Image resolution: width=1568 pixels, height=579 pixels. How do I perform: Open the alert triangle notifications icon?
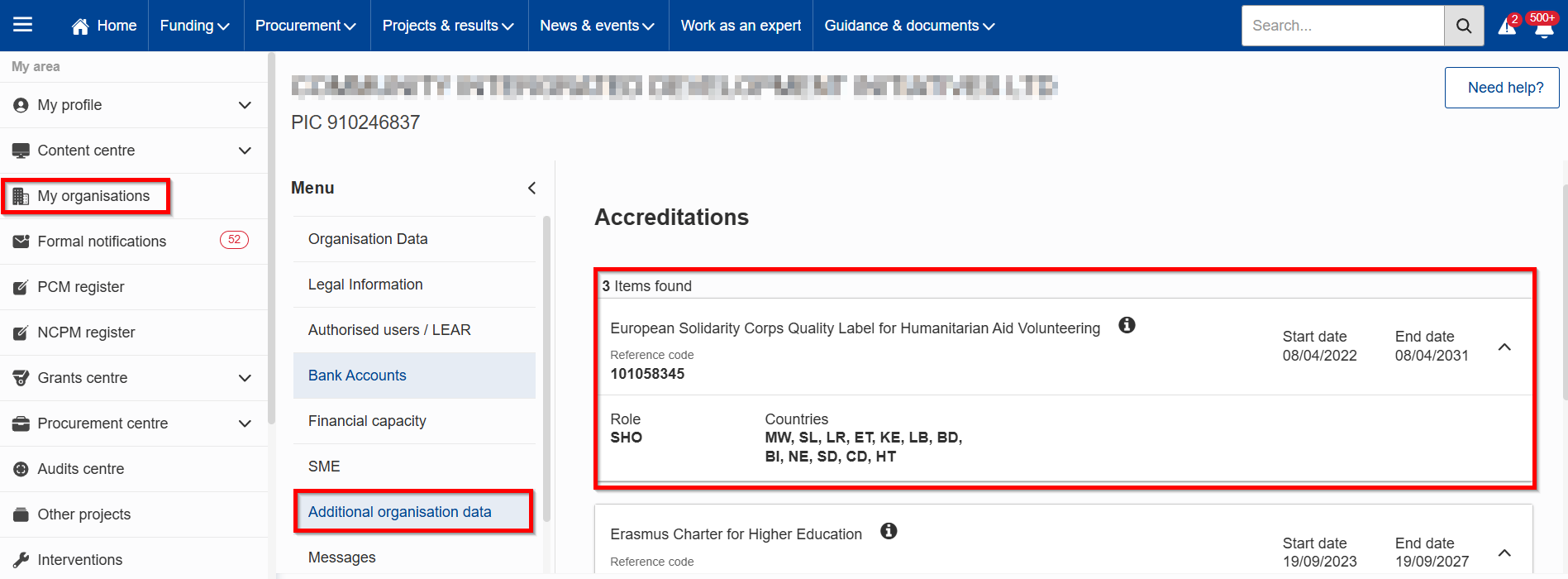(1507, 26)
